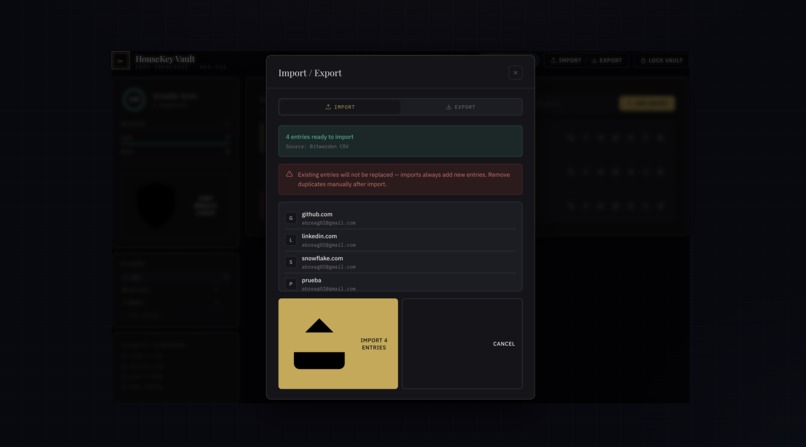Viewport: 806px width, 447px height.
Task: Click the S avatar icon for snowflake.com
Action: tap(291, 262)
